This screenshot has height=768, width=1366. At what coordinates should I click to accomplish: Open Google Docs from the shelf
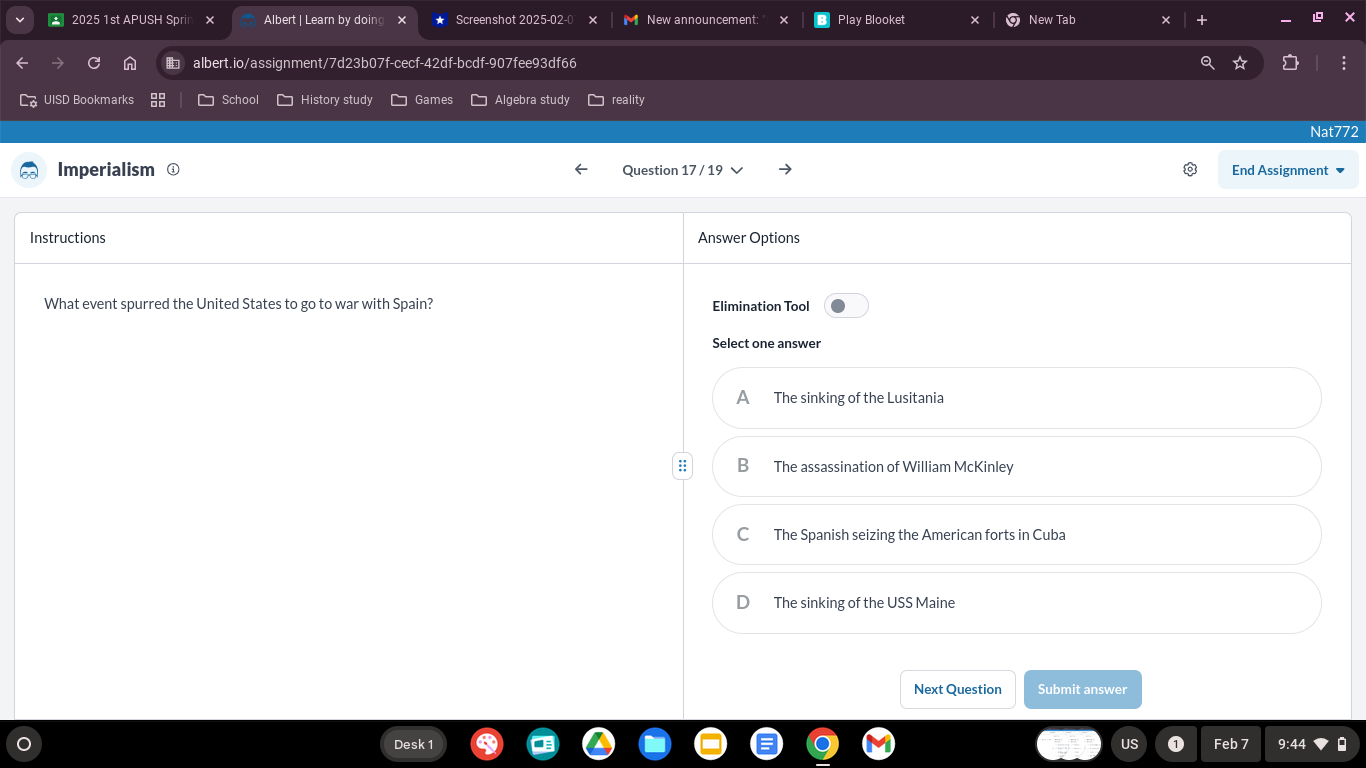767,744
